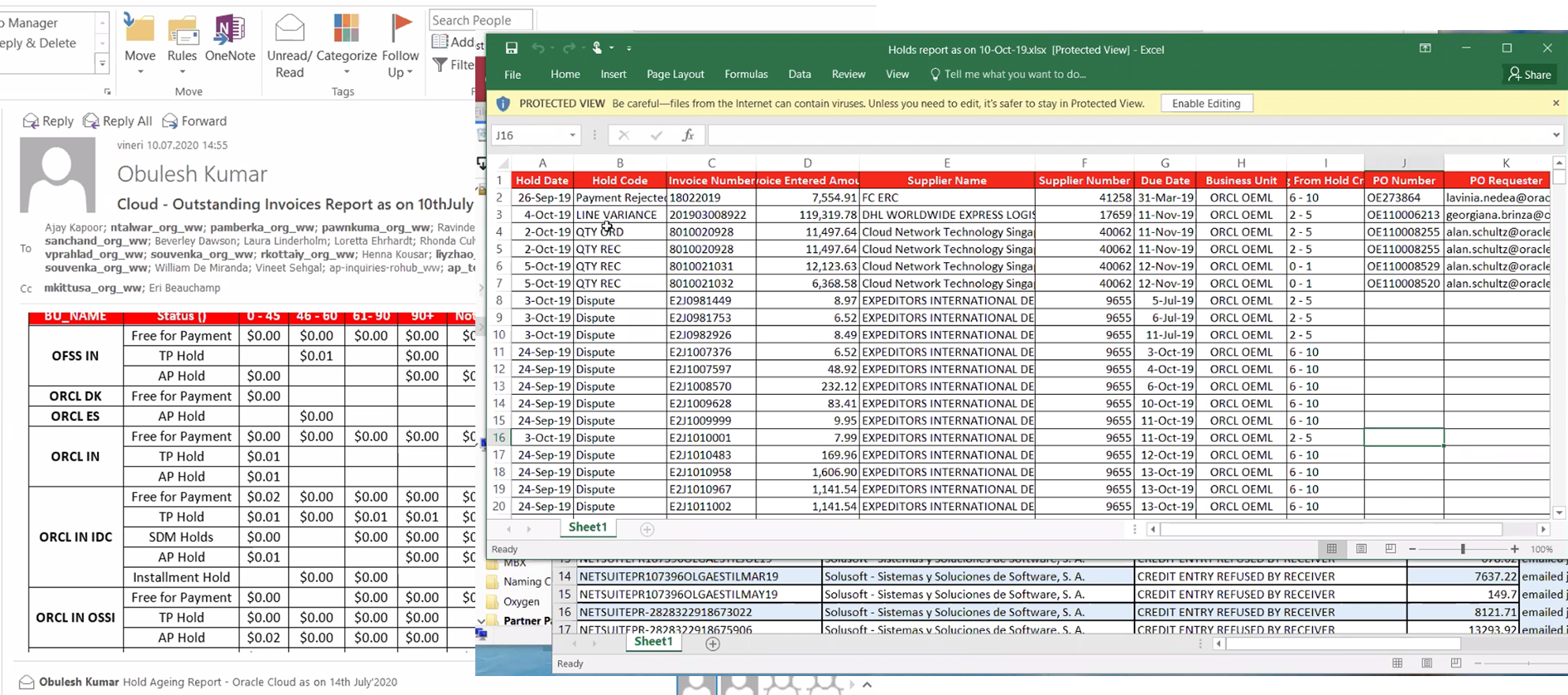This screenshot has height=695, width=1568.
Task: Switch to the Insert ribbon tab
Action: click(613, 74)
